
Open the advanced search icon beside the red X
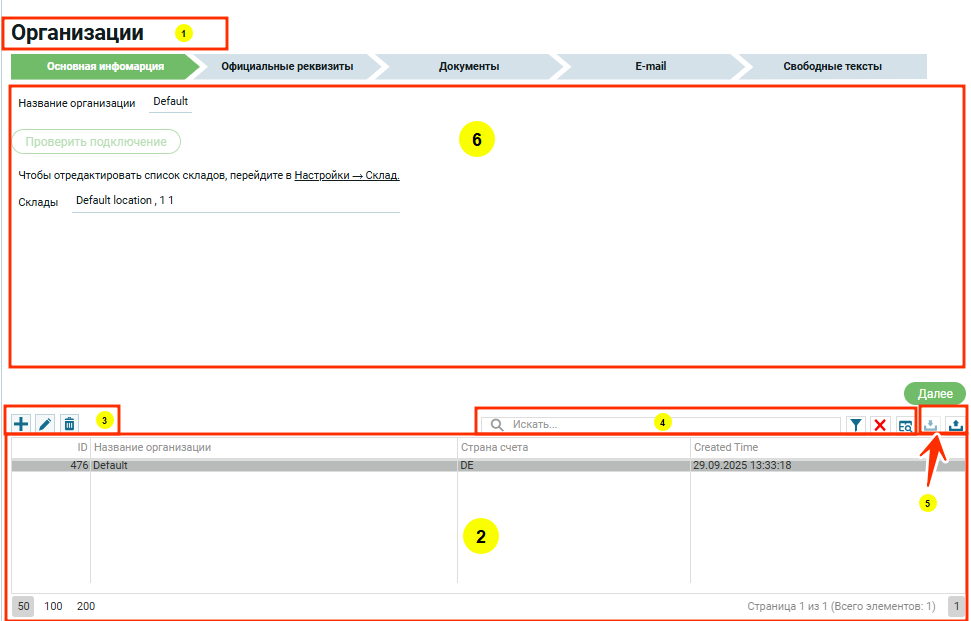905,425
